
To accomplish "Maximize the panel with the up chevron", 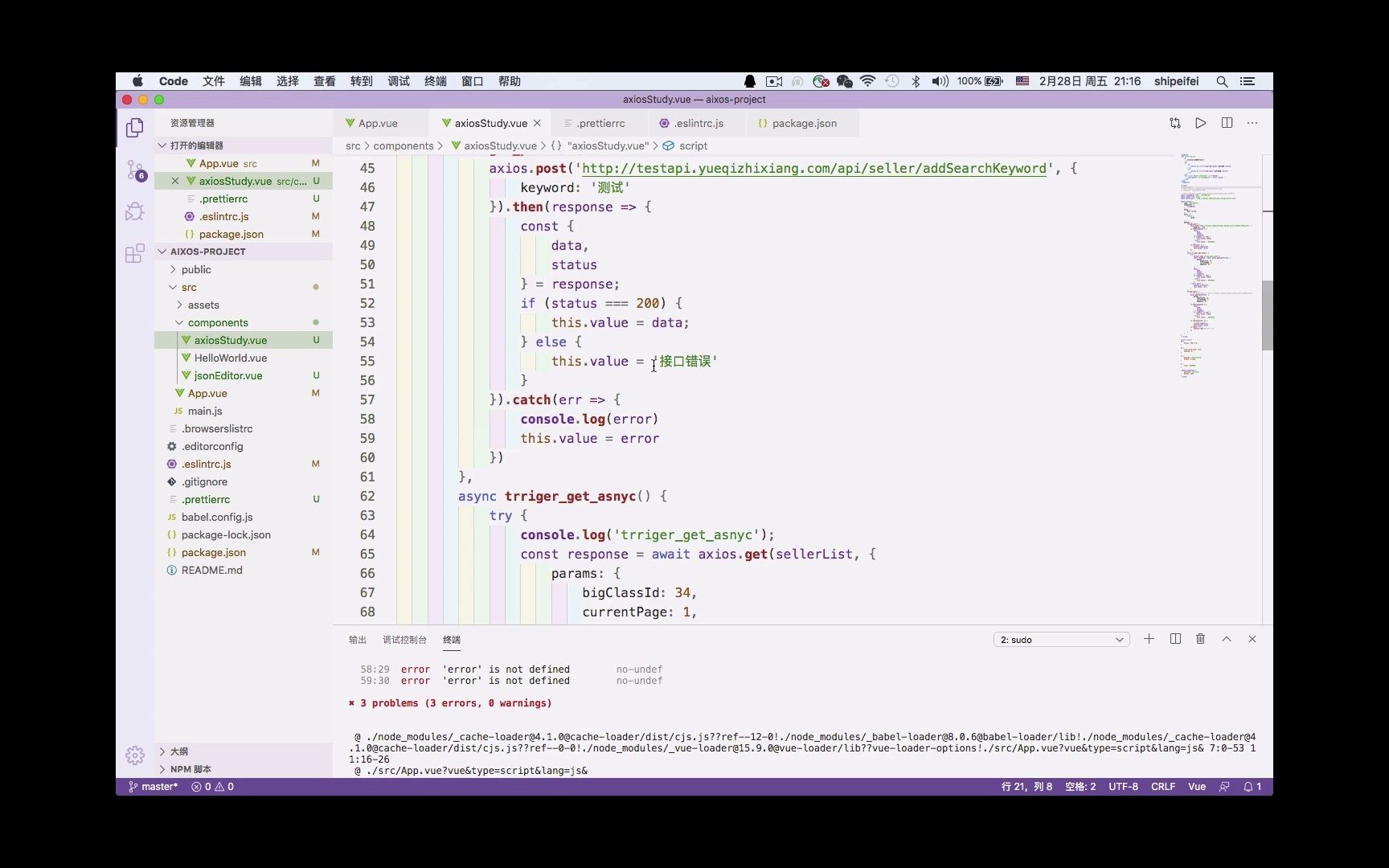I will (x=1227, y=639).
